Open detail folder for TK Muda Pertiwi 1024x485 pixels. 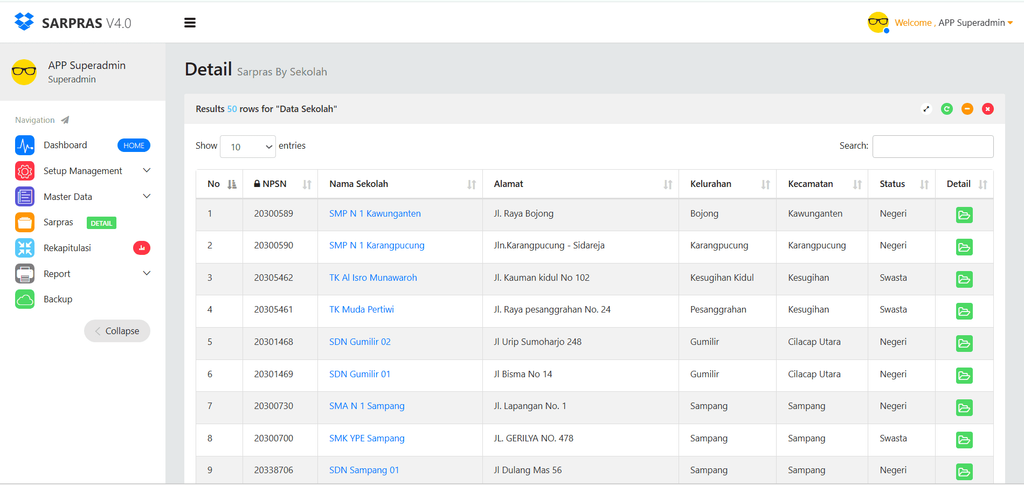964,311
